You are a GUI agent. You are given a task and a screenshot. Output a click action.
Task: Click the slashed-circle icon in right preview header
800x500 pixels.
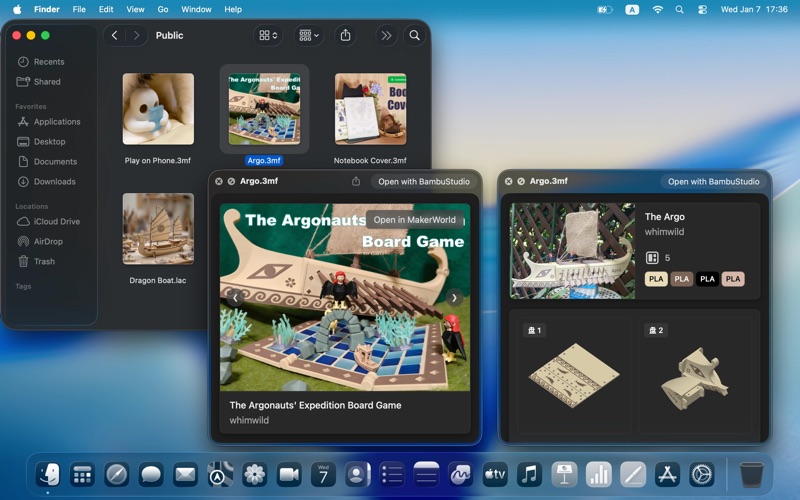tap(521, 181)
